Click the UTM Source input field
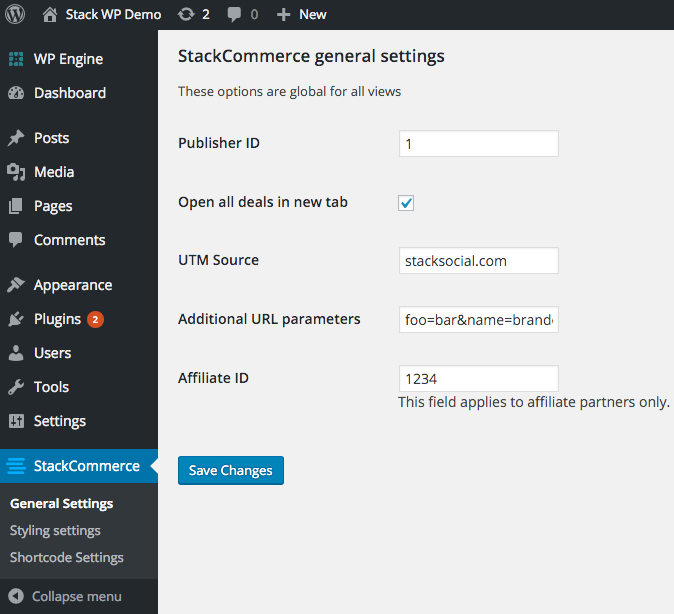The width and height of the screenshot is (674, 614). point(479,261)
